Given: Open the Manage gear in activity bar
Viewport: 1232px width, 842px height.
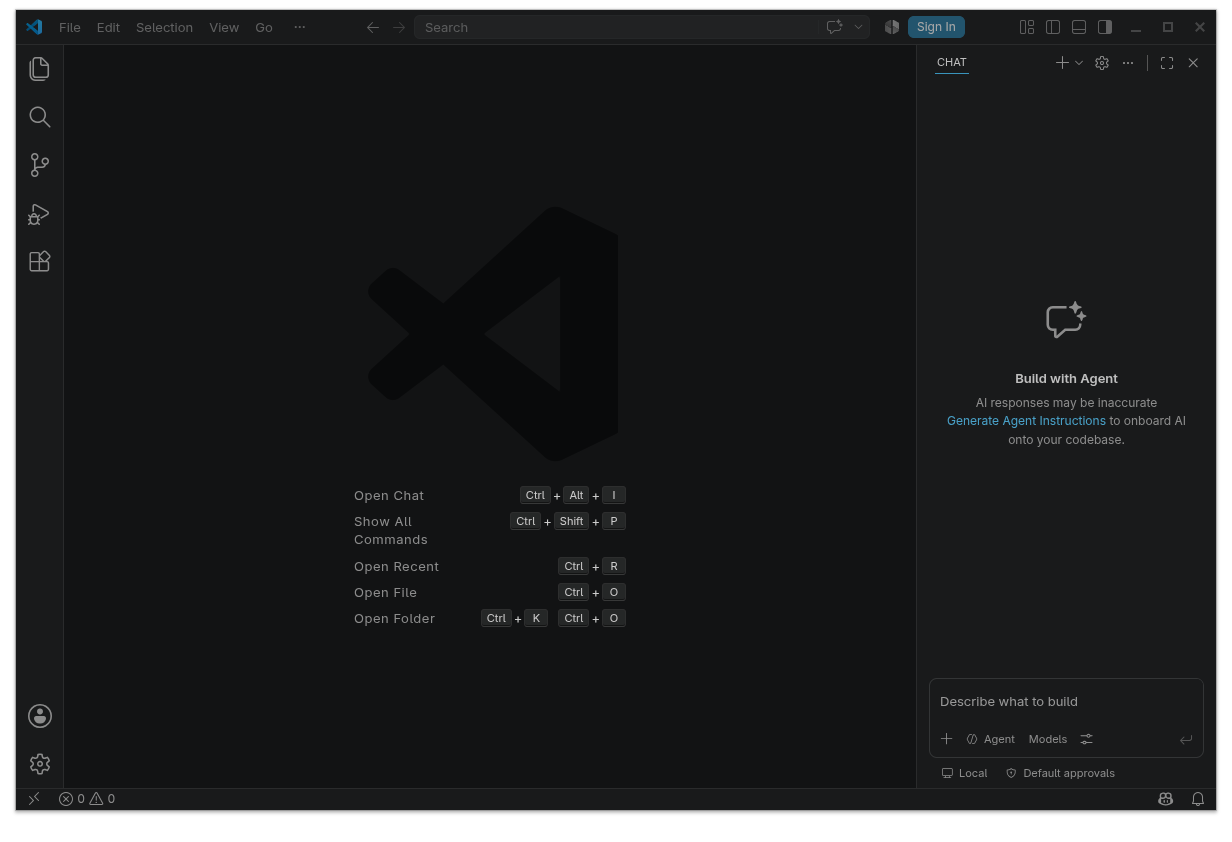Looking at the screenshot, I should tap(40, 764).
